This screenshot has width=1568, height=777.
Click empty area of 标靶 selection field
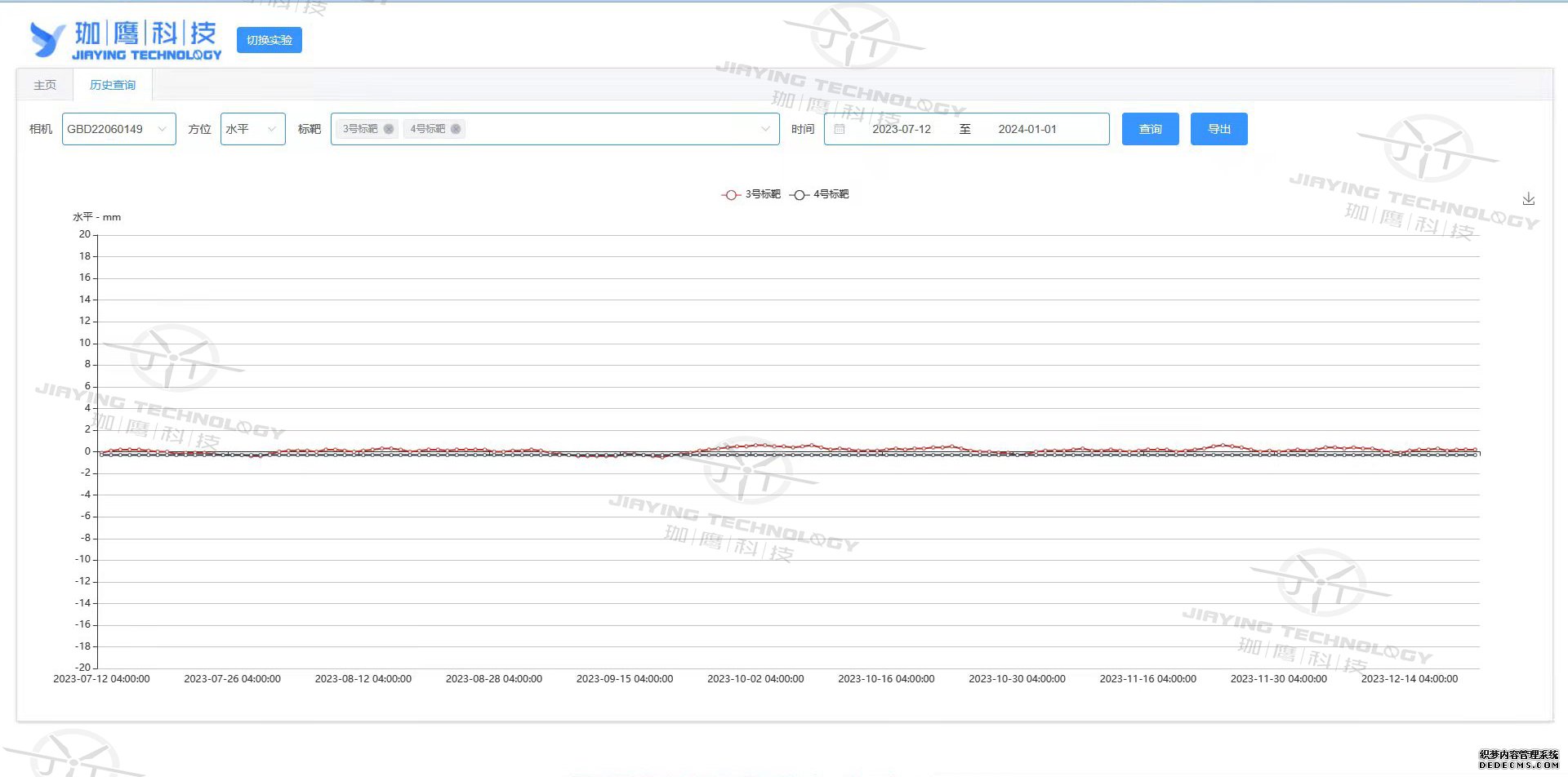pyautogui.click(x=612, y=129)
